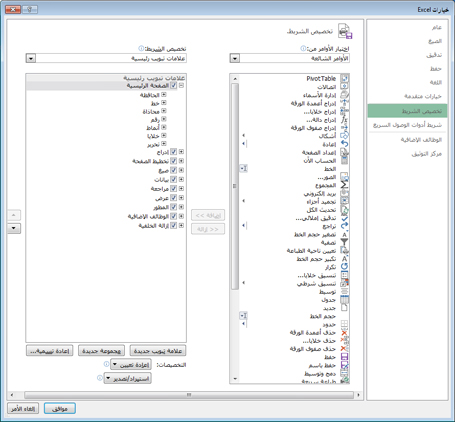Select the Undo arrow icon in commands list

pyautogui.click(x=344, y=144)
